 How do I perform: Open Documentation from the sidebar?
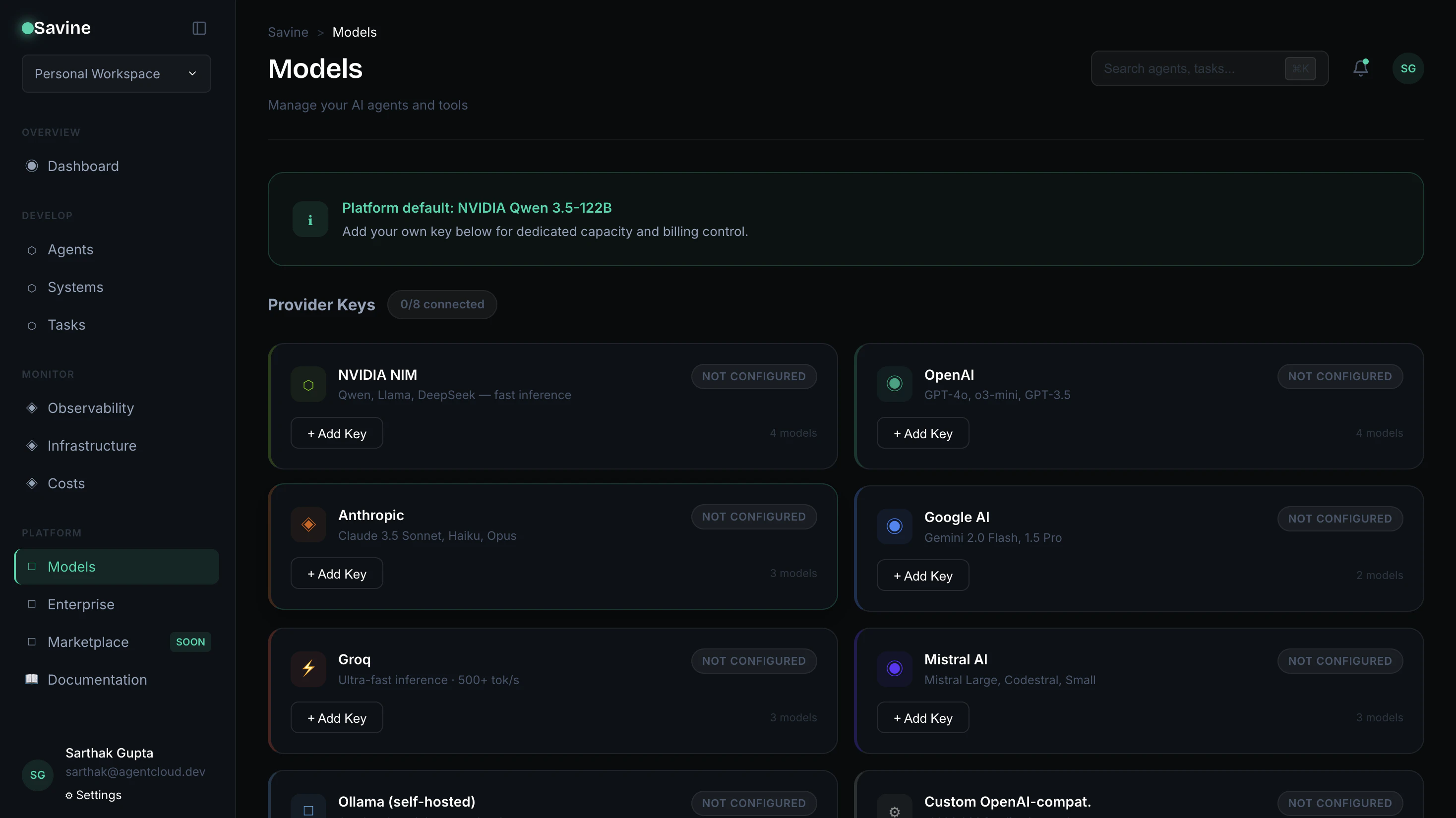pyautogui.click(x=97, y=680)
